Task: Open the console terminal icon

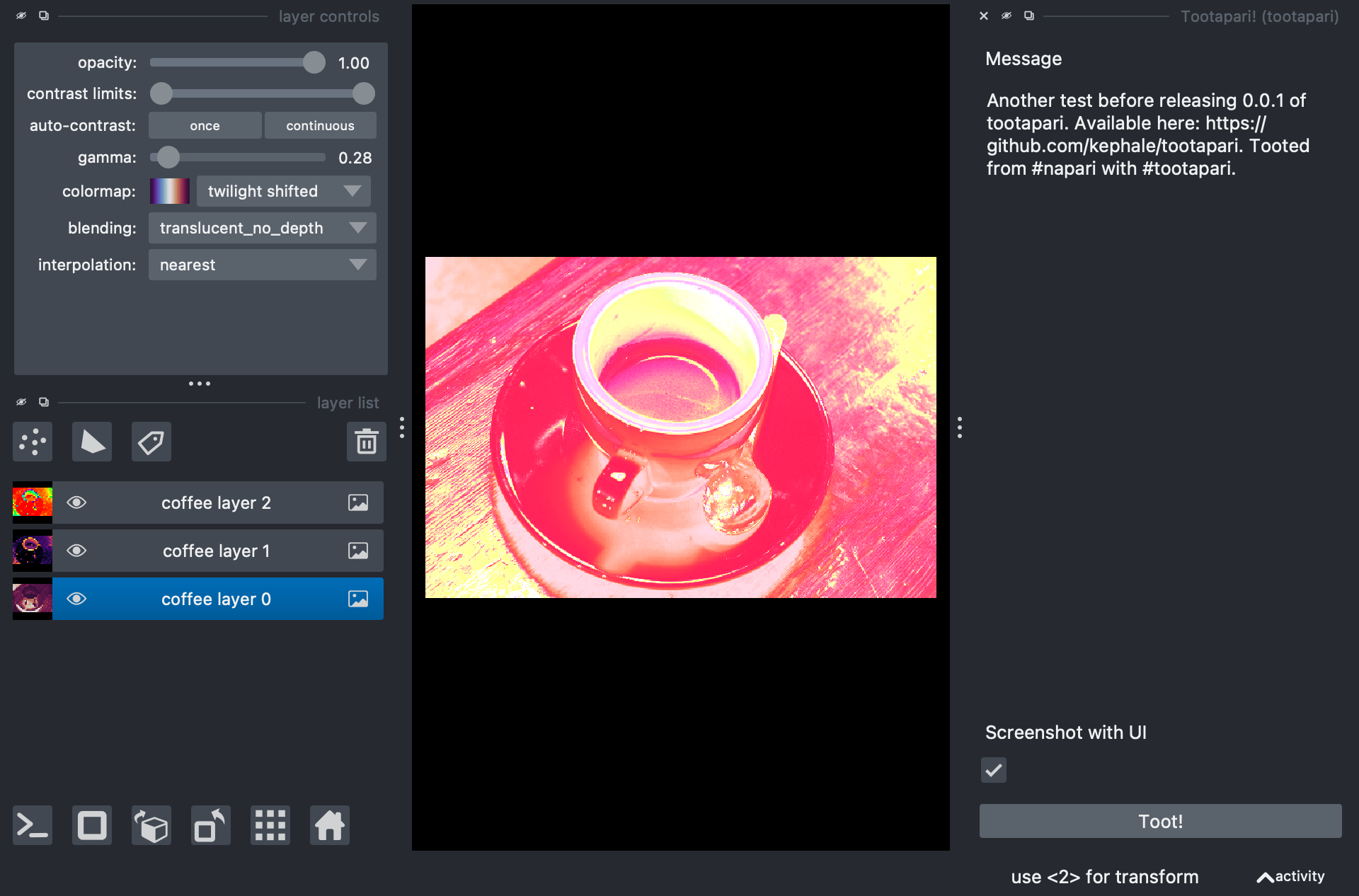Action: pyautogui.click(x=33, y=825)
